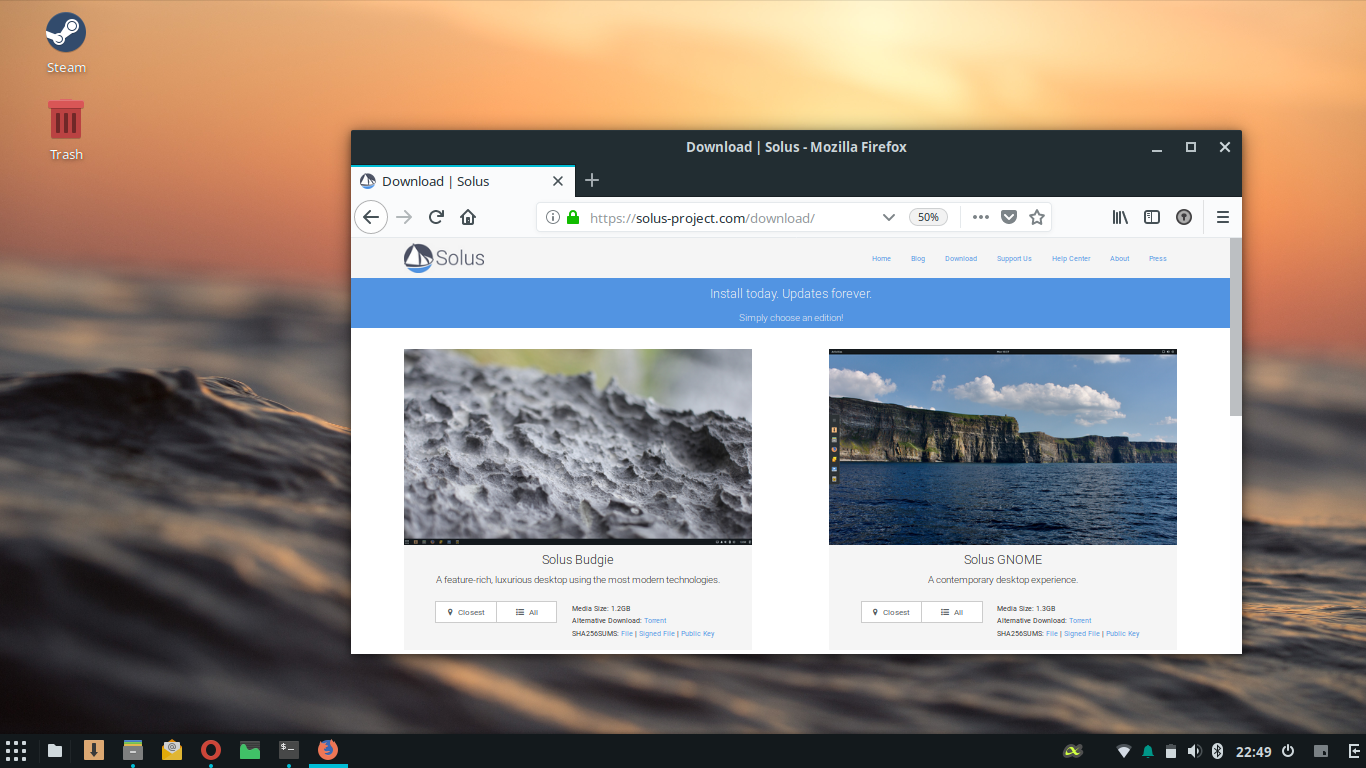Show All mirrors for Solus Budgie
The width and height of the screenshot is (1366, 768).
point(527,612)
